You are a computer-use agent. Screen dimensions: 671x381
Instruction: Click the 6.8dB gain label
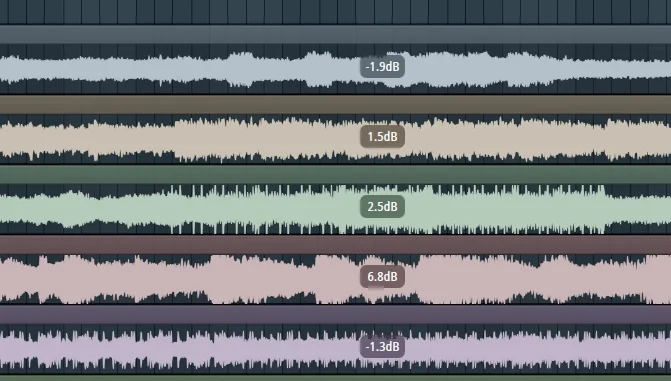tap(382, 277)
